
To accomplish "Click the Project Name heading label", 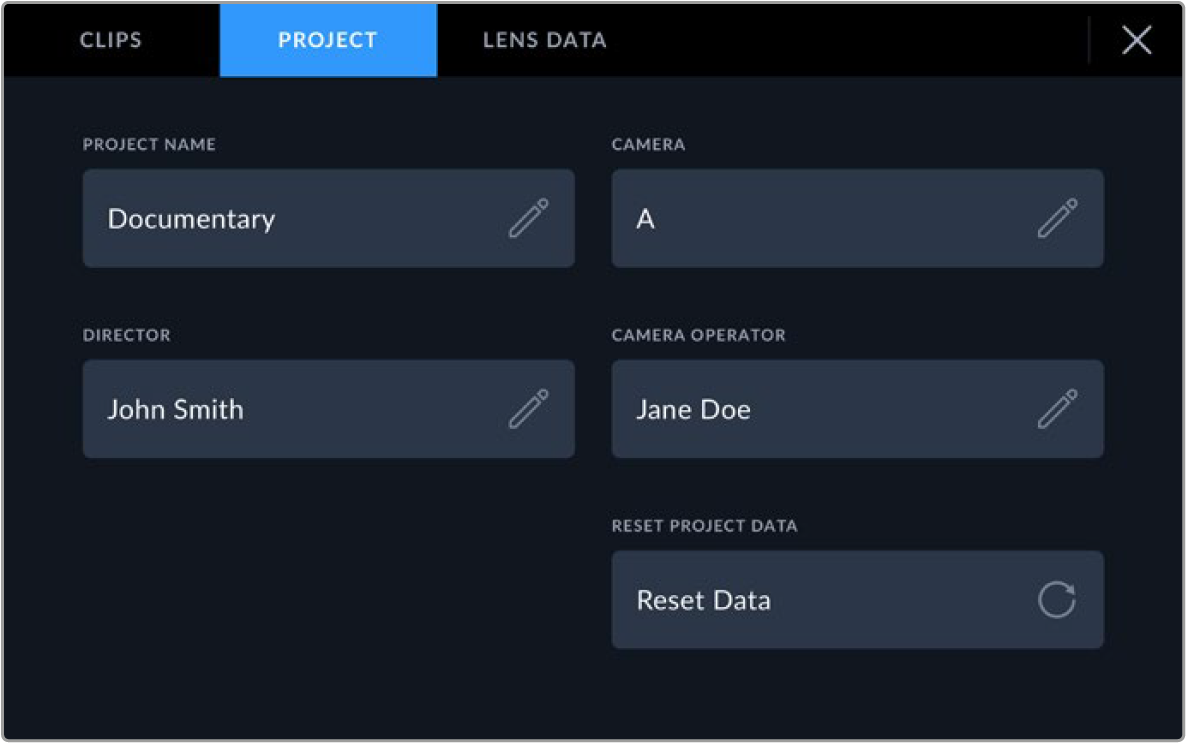I will pyautogui.click(x=149, y=145).
